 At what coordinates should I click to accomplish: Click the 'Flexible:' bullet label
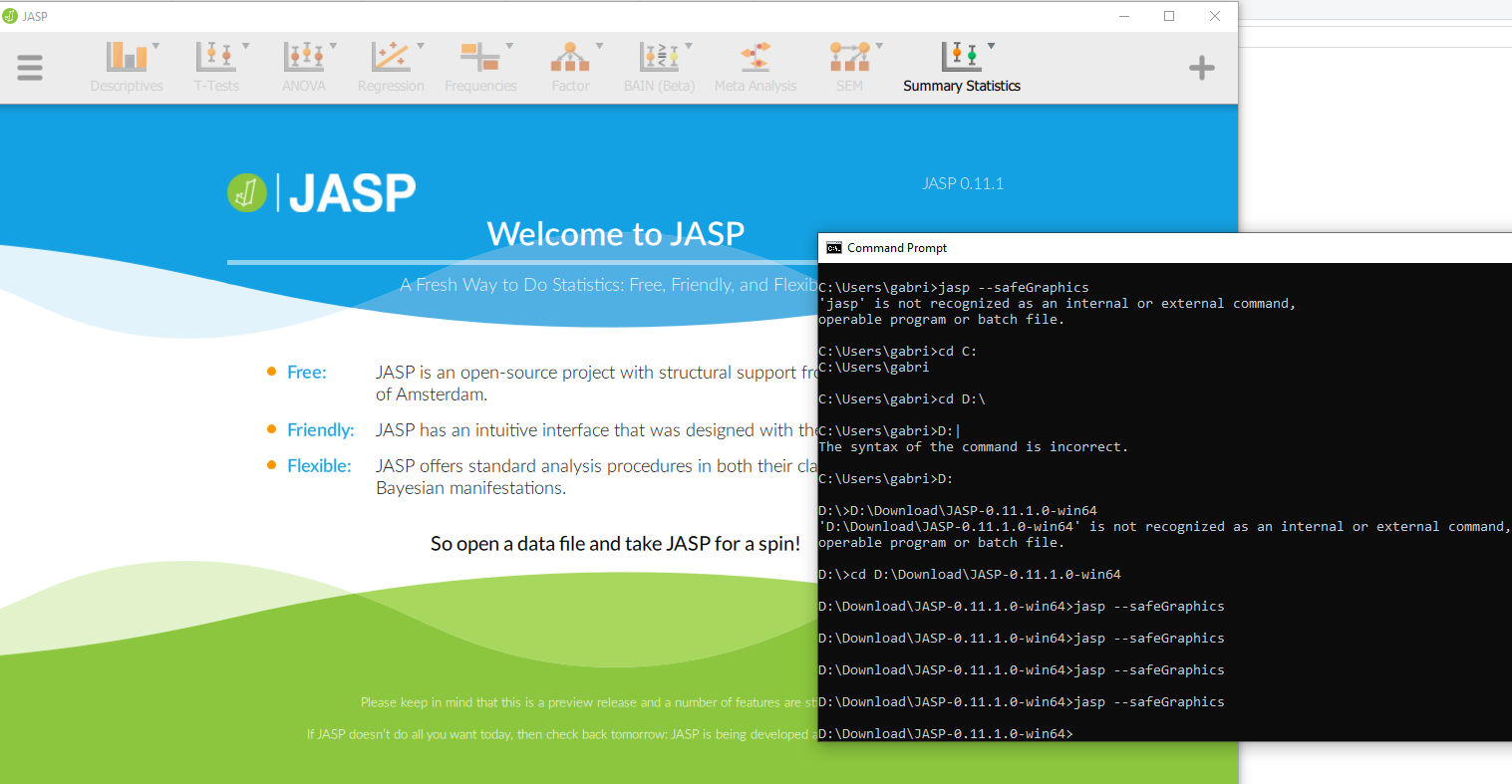tap(319, 466)
